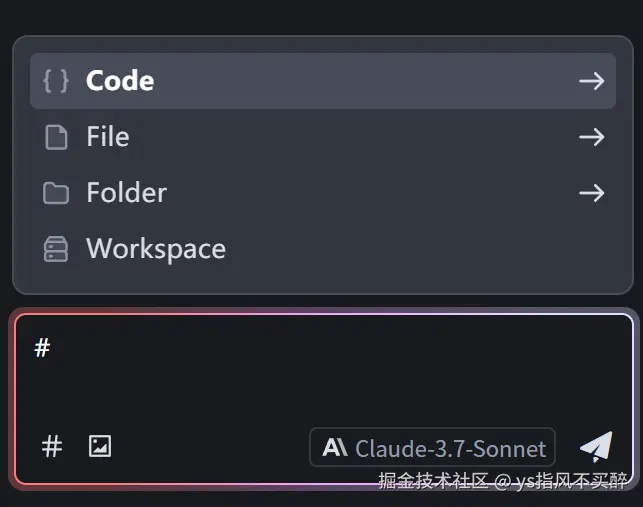The height and width of the screenshot is (507, 643).
Task: Click the folder icon in the context list
Action: [x=56, y=193]
